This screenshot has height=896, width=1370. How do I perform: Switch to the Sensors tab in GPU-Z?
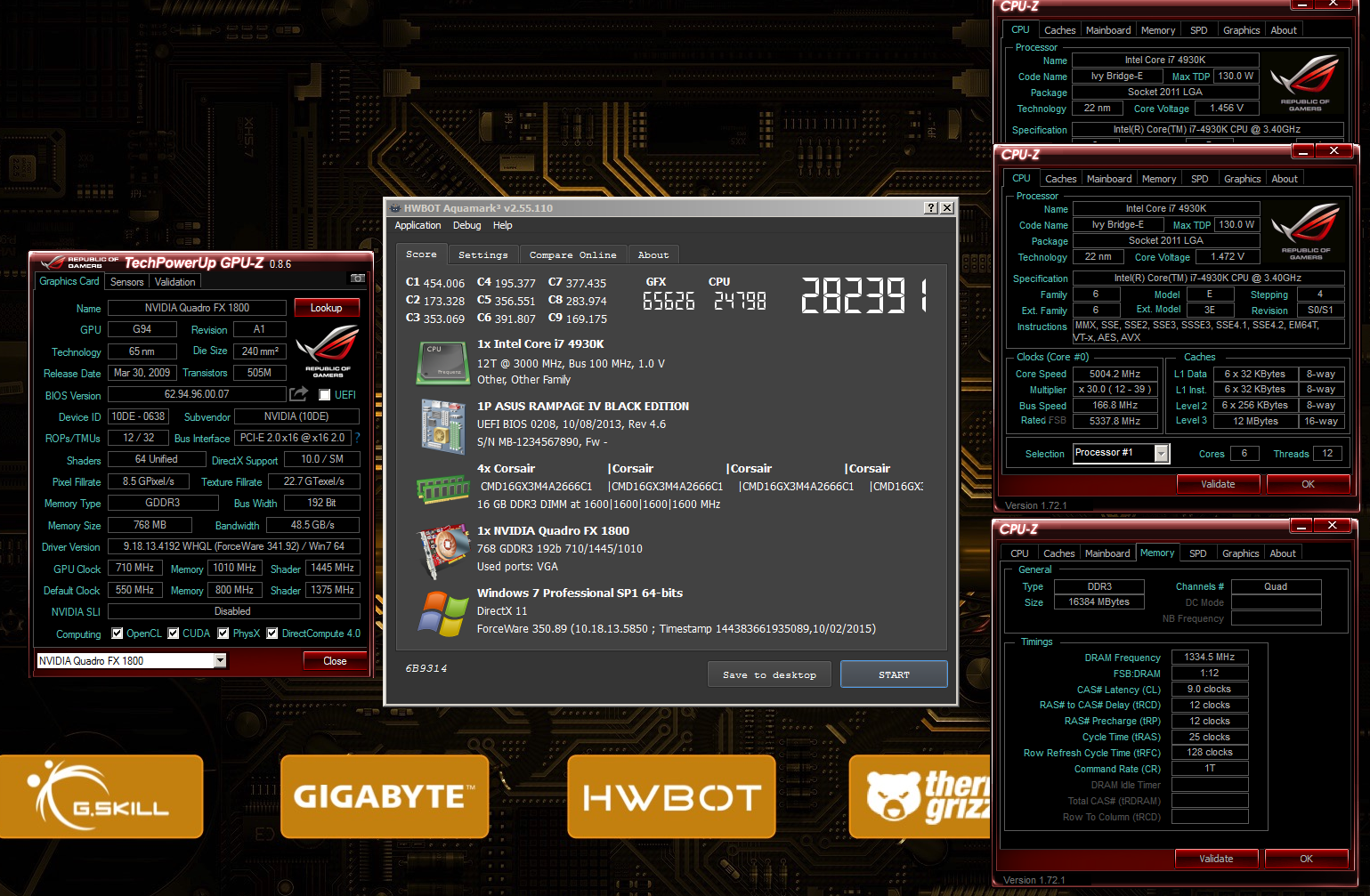[126, 282]
